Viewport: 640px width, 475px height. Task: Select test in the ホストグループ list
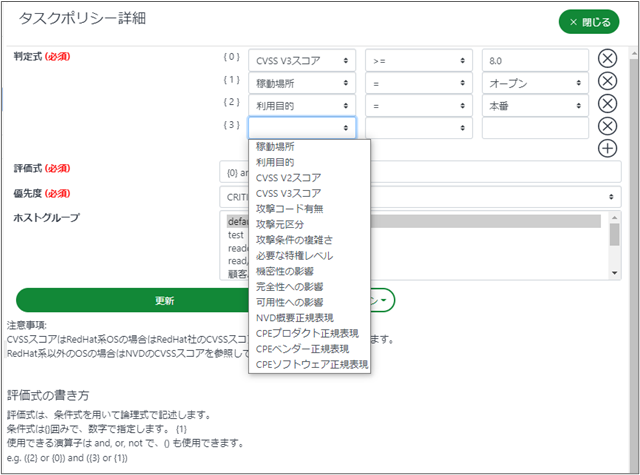click(237, 236)
